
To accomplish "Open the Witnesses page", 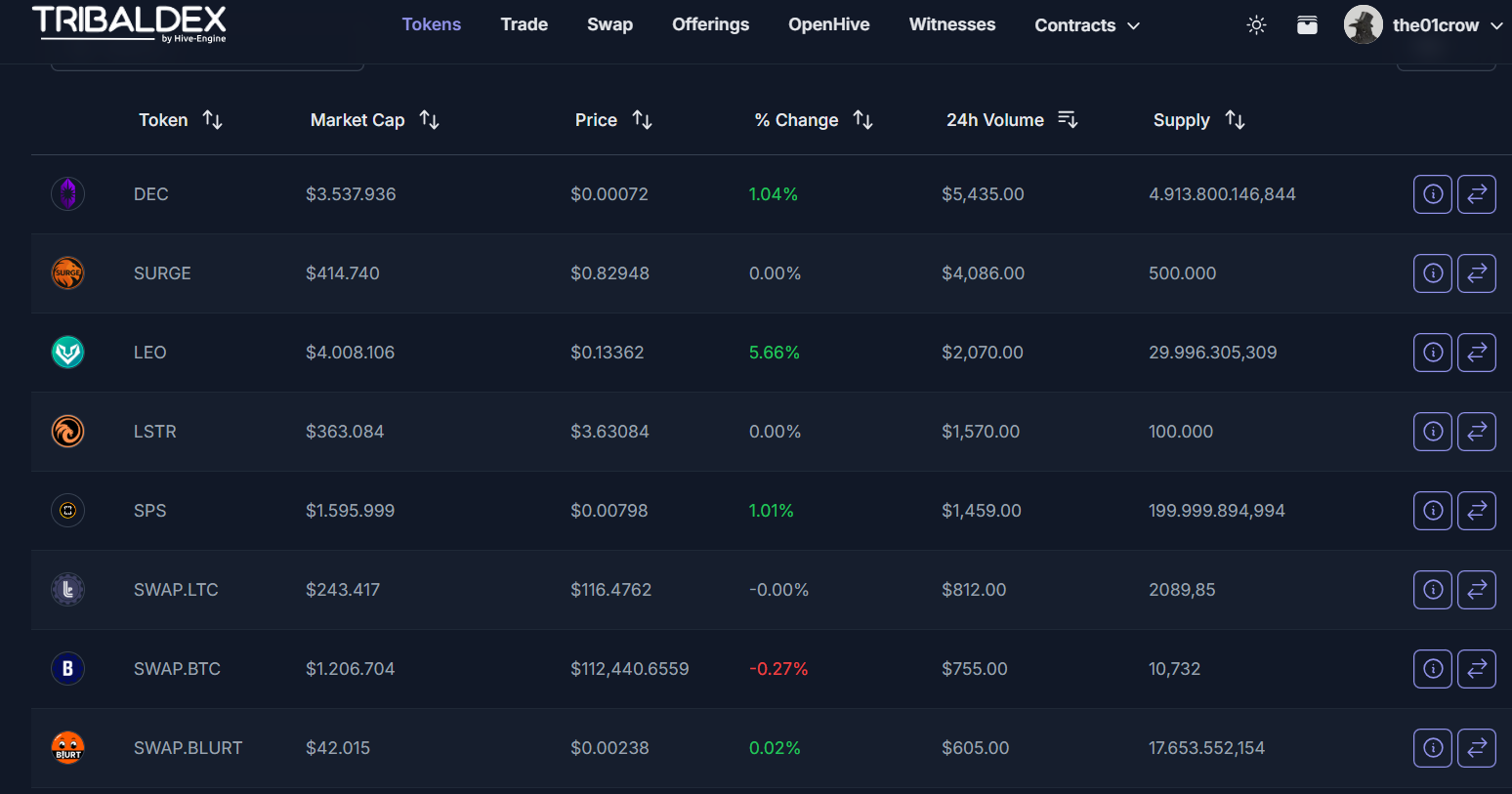I will pyautogui.click(x=951, y=24).
